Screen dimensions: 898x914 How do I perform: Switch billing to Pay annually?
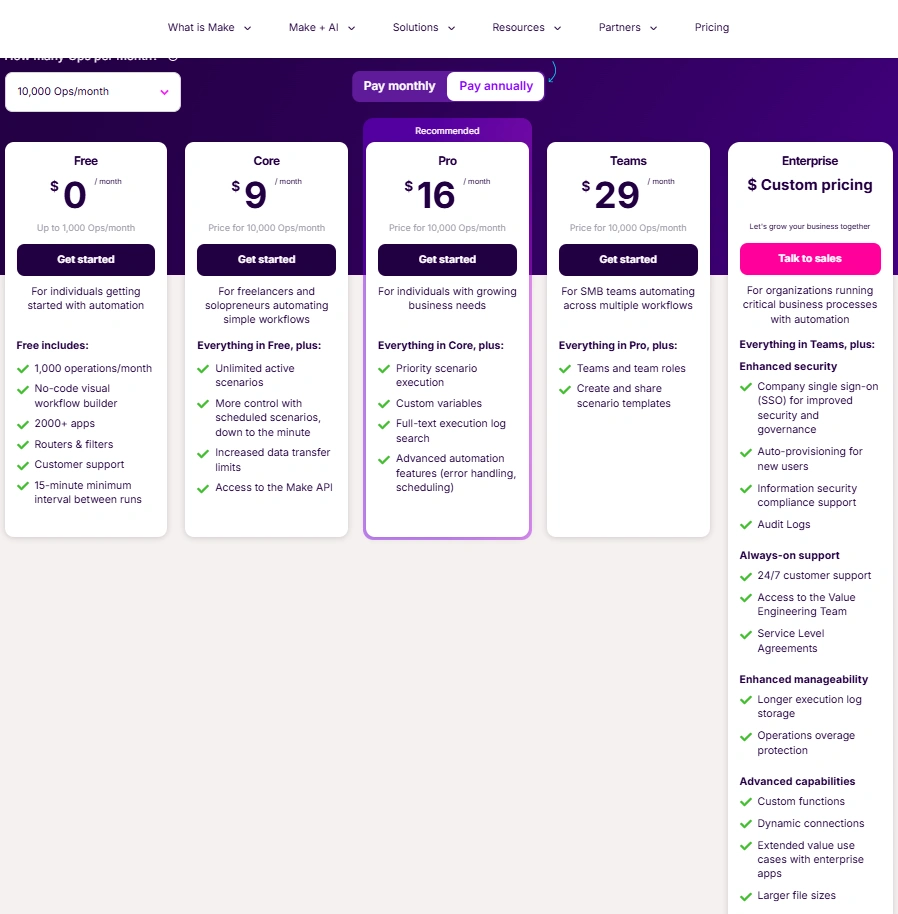pyautogui.click(x=496, y=86)
